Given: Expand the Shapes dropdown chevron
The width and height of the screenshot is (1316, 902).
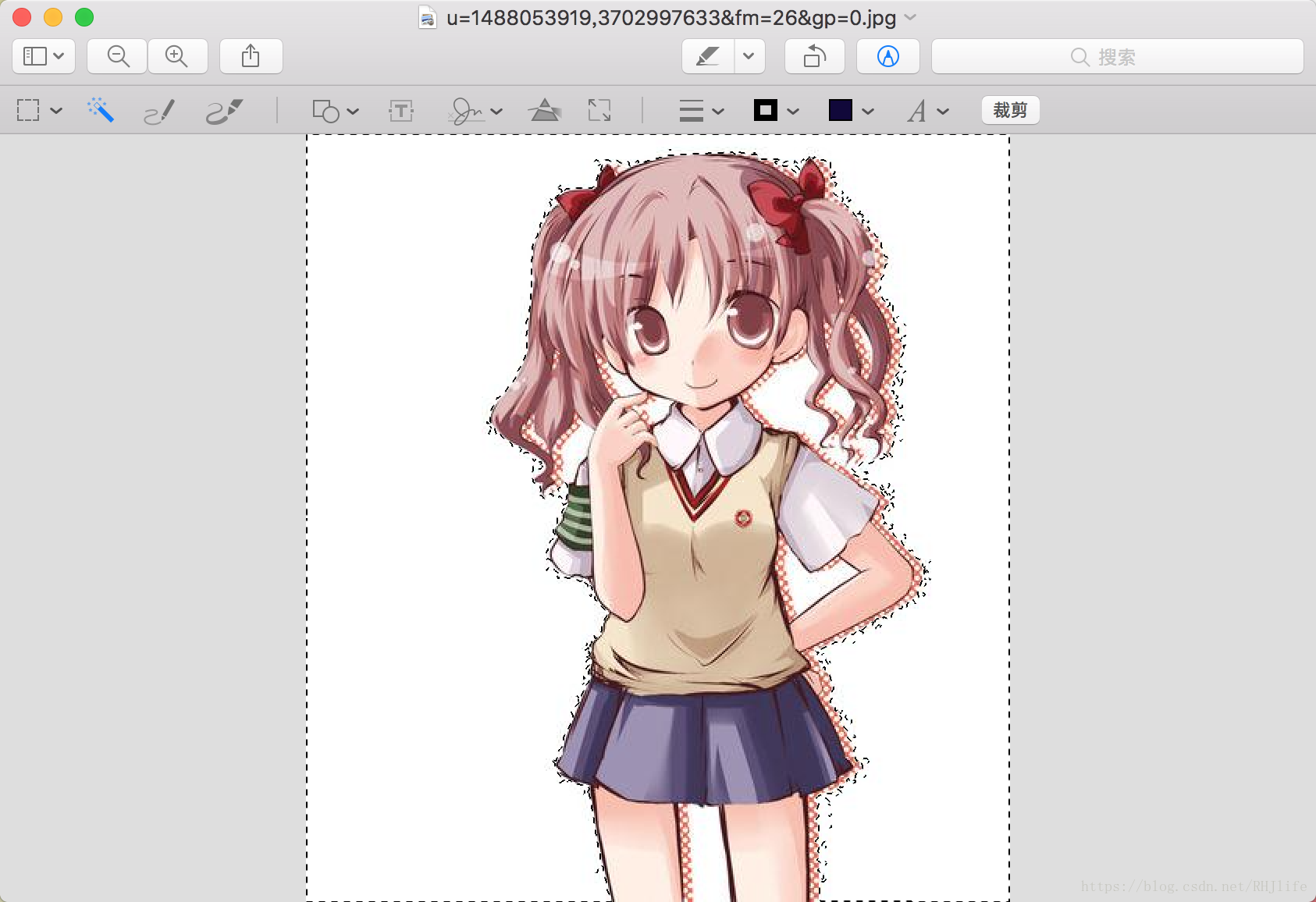Looking at the screenshot, I should pyautogui.click(x=353, y=111).
